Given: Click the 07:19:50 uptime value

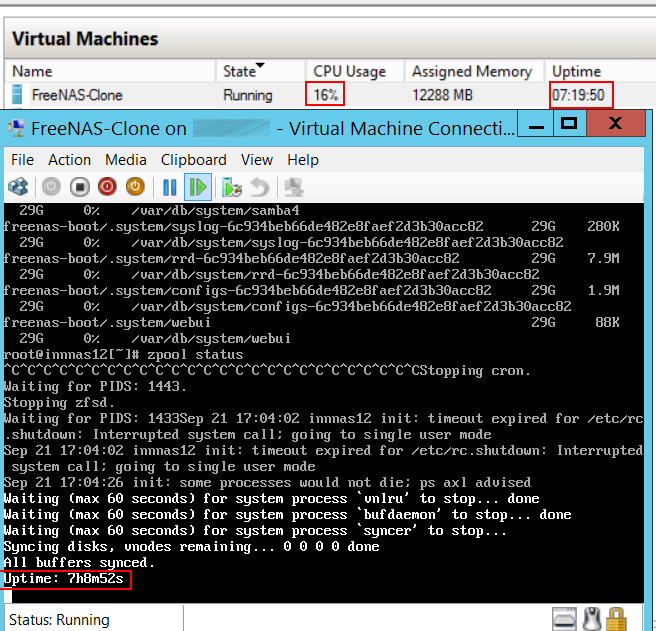Looking at the screenshot, I should pyautogui.click(x=578, y=95).
